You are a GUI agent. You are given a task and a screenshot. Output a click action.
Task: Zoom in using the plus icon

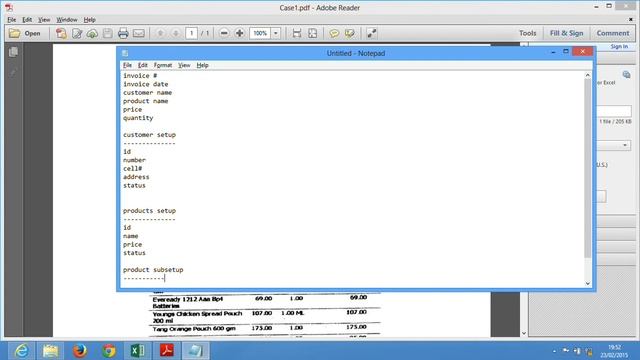tap(240, 33)
